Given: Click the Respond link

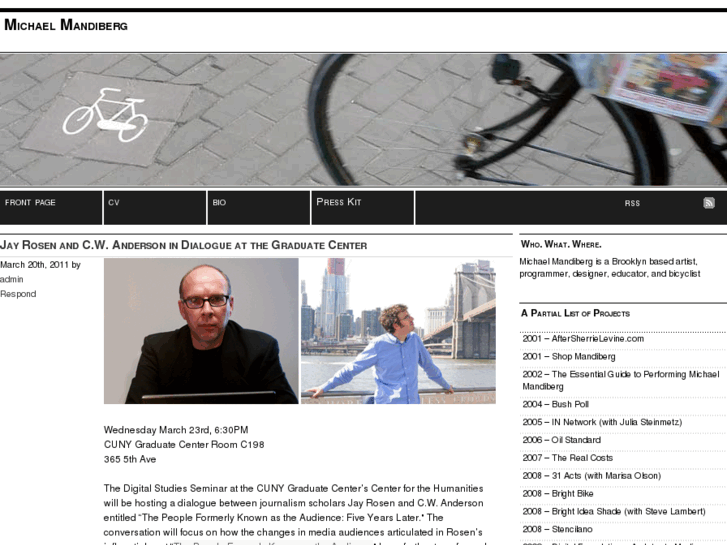Looking at the screenshot, I should coord(18,294).
